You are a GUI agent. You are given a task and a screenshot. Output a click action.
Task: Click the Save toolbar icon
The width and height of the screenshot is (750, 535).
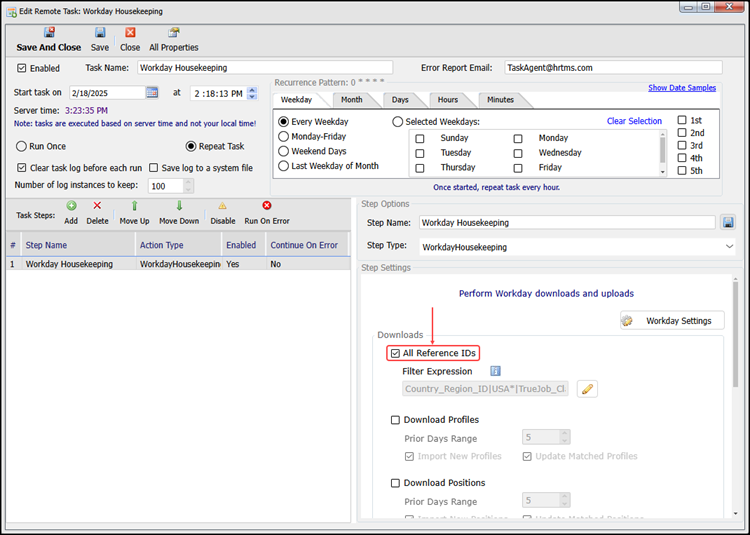coord(100,33)
